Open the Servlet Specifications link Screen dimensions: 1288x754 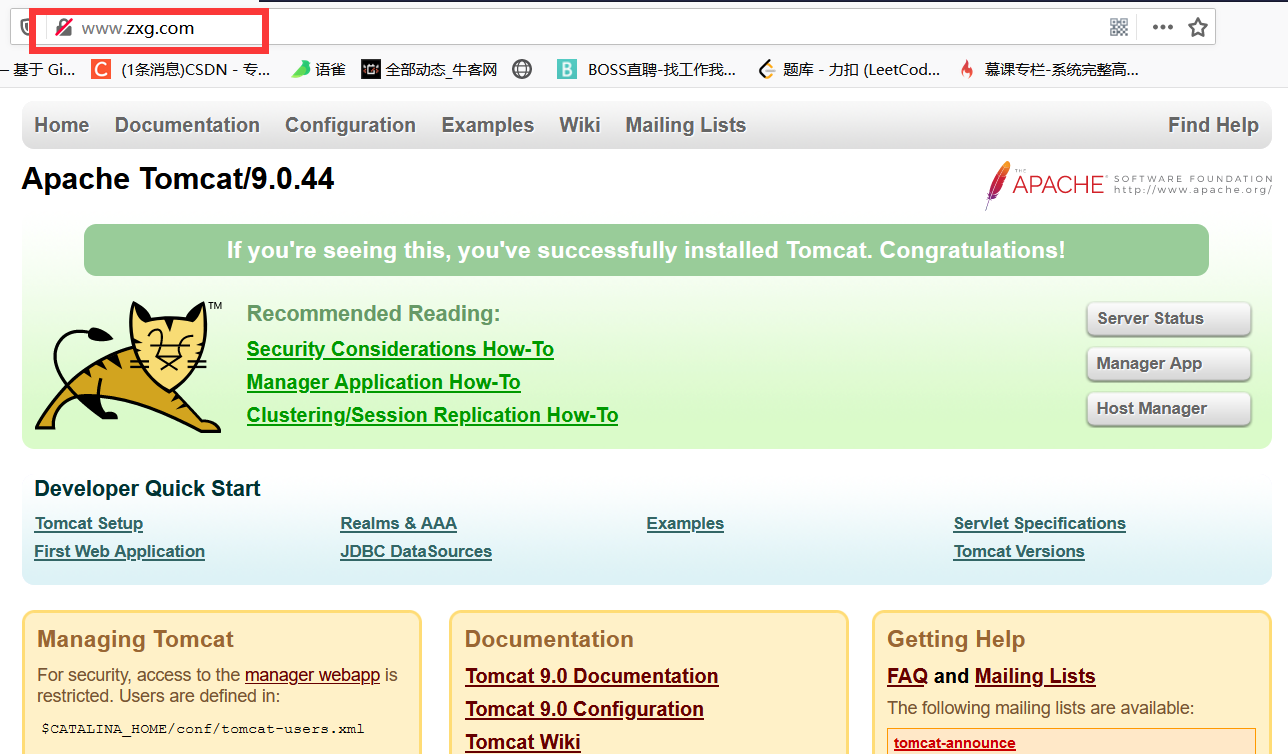[x=1040, y=523]
